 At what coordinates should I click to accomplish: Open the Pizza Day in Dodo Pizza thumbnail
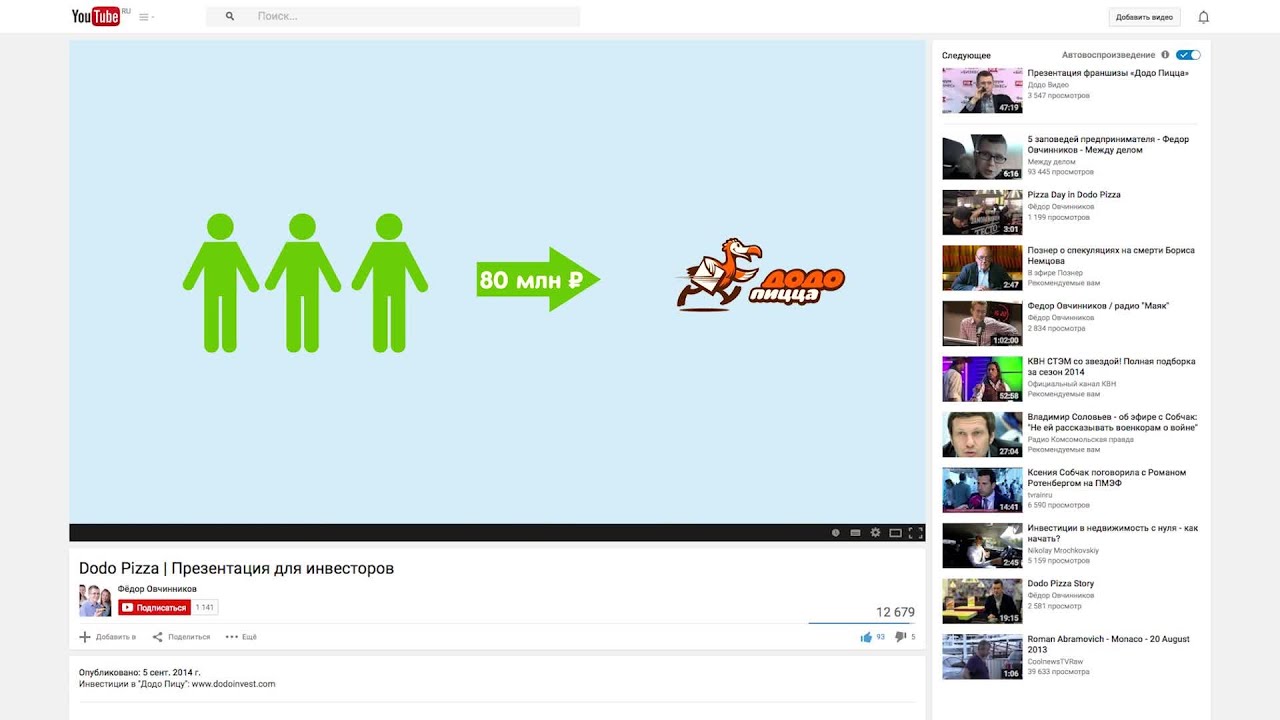pyautogui.click(x=982, y=213)
